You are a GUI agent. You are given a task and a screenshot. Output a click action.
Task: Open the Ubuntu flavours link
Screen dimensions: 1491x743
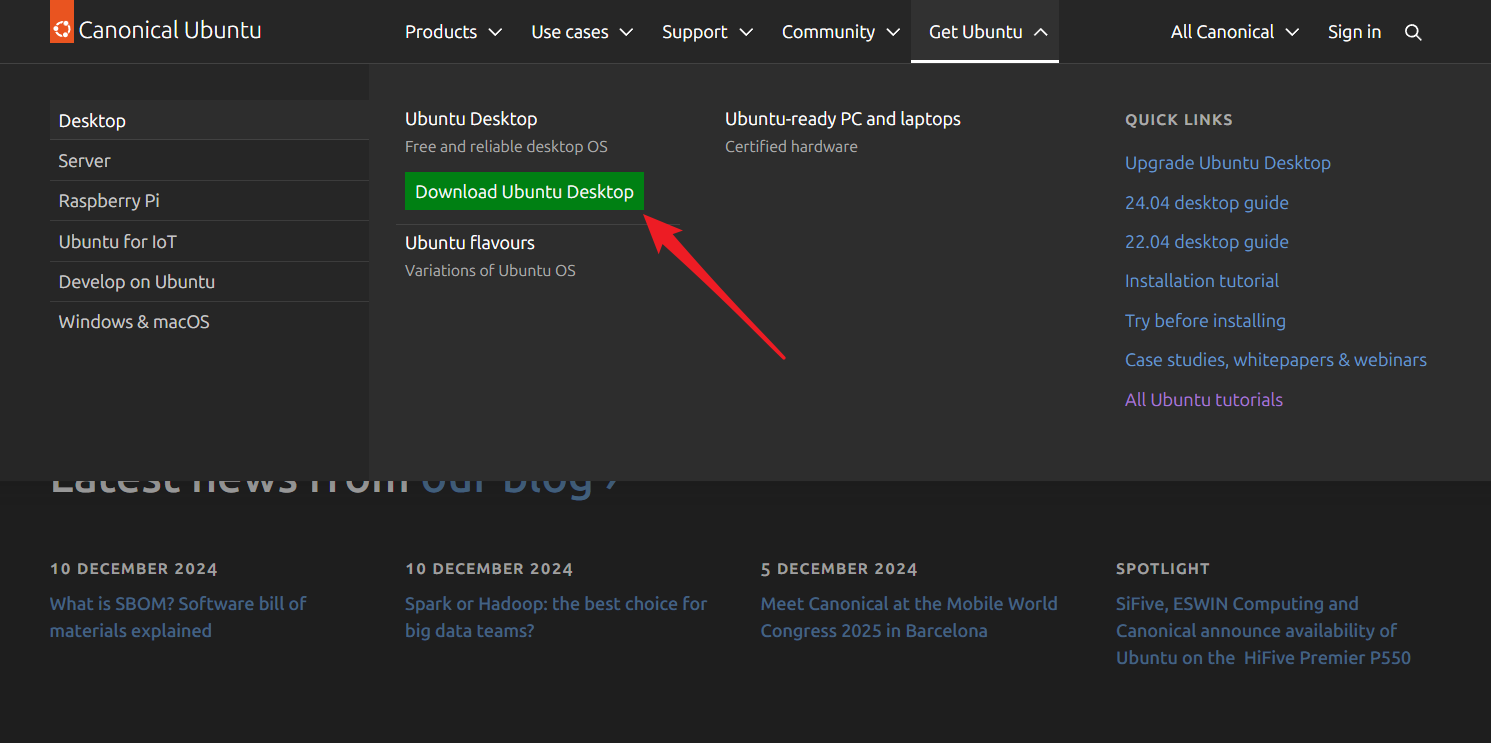(470, 243)
